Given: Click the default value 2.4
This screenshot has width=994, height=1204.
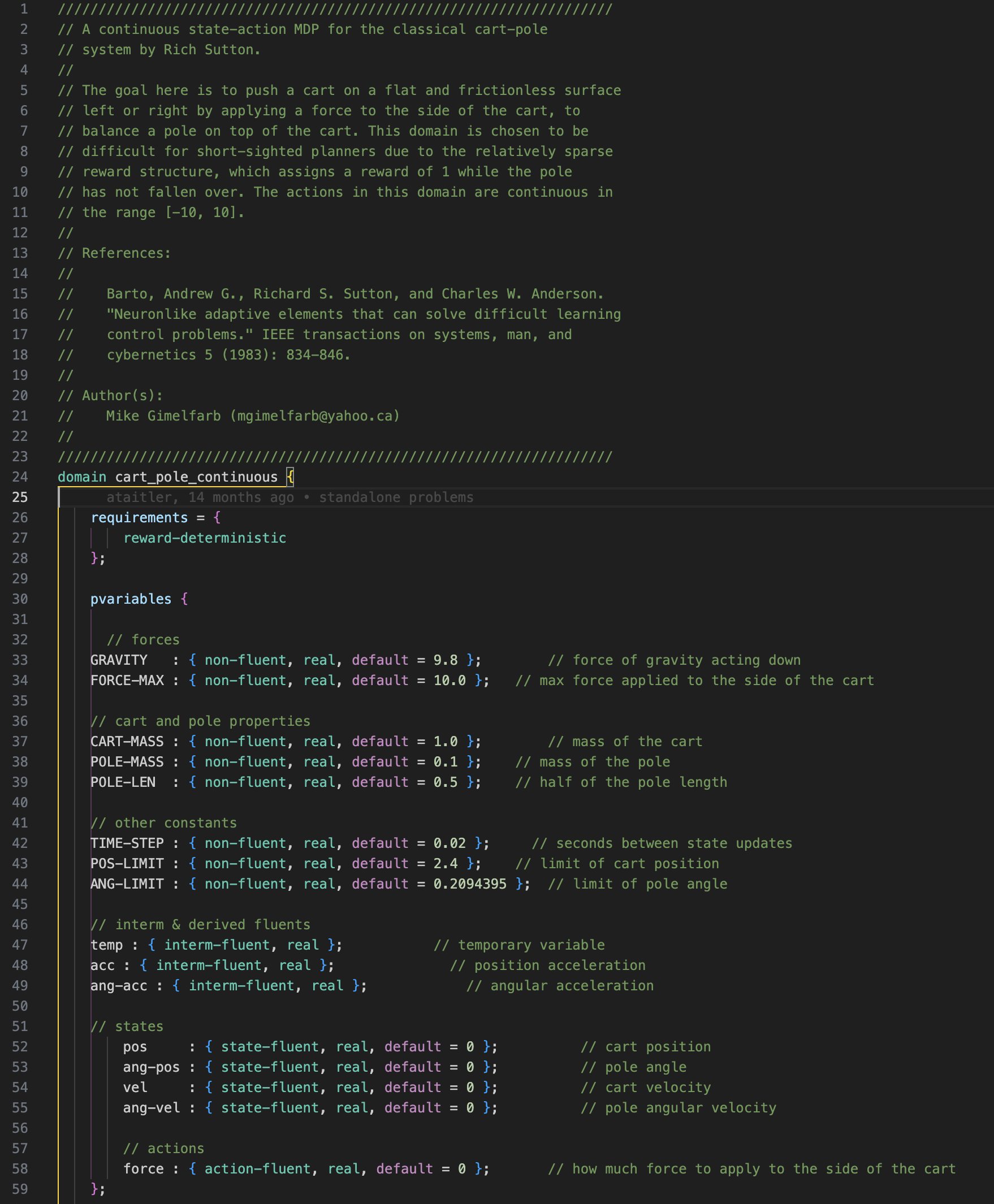Looking at the screenshot, I should pos(446,863).
